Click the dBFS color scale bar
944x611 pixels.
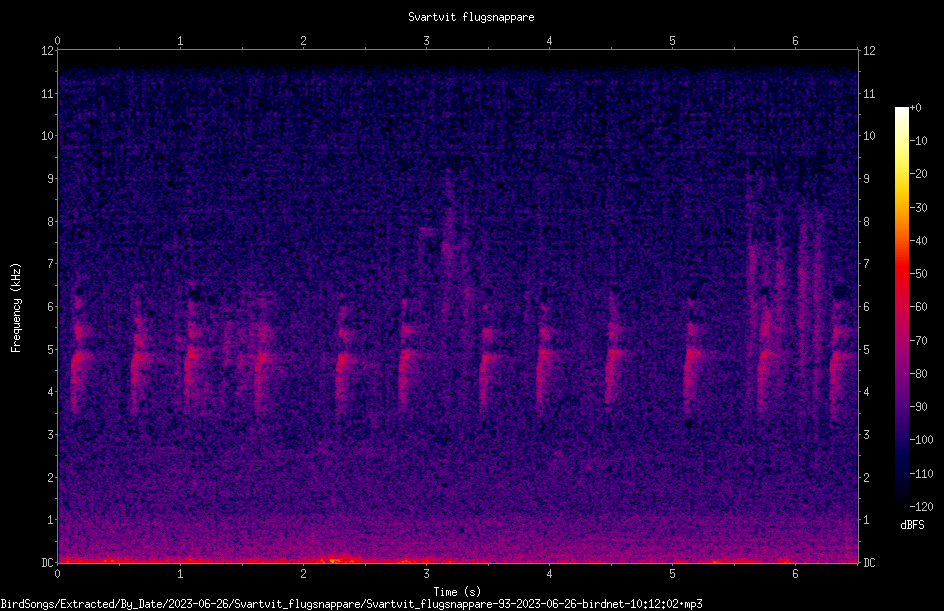click(x=901, y=306)
